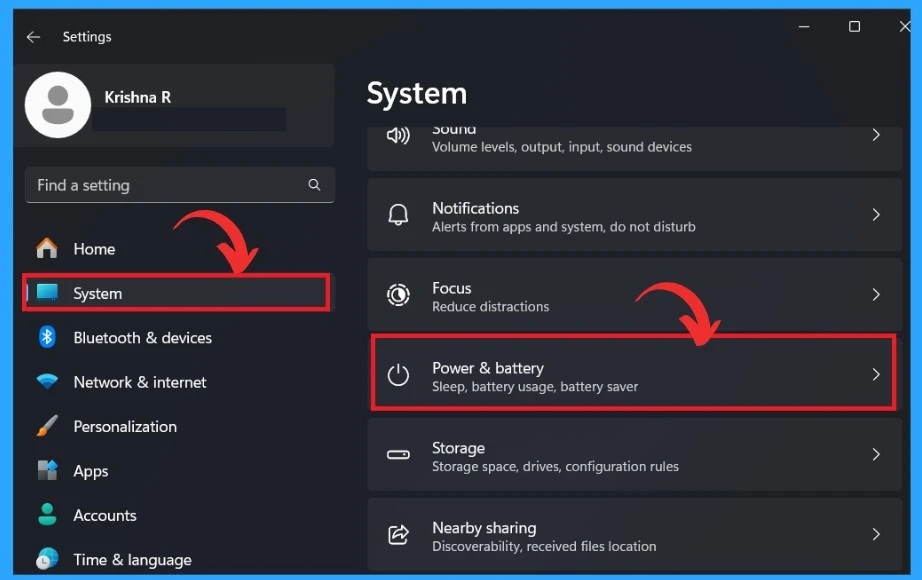Open the Storage row chevron
922x580 pixels.
[876, 455]
